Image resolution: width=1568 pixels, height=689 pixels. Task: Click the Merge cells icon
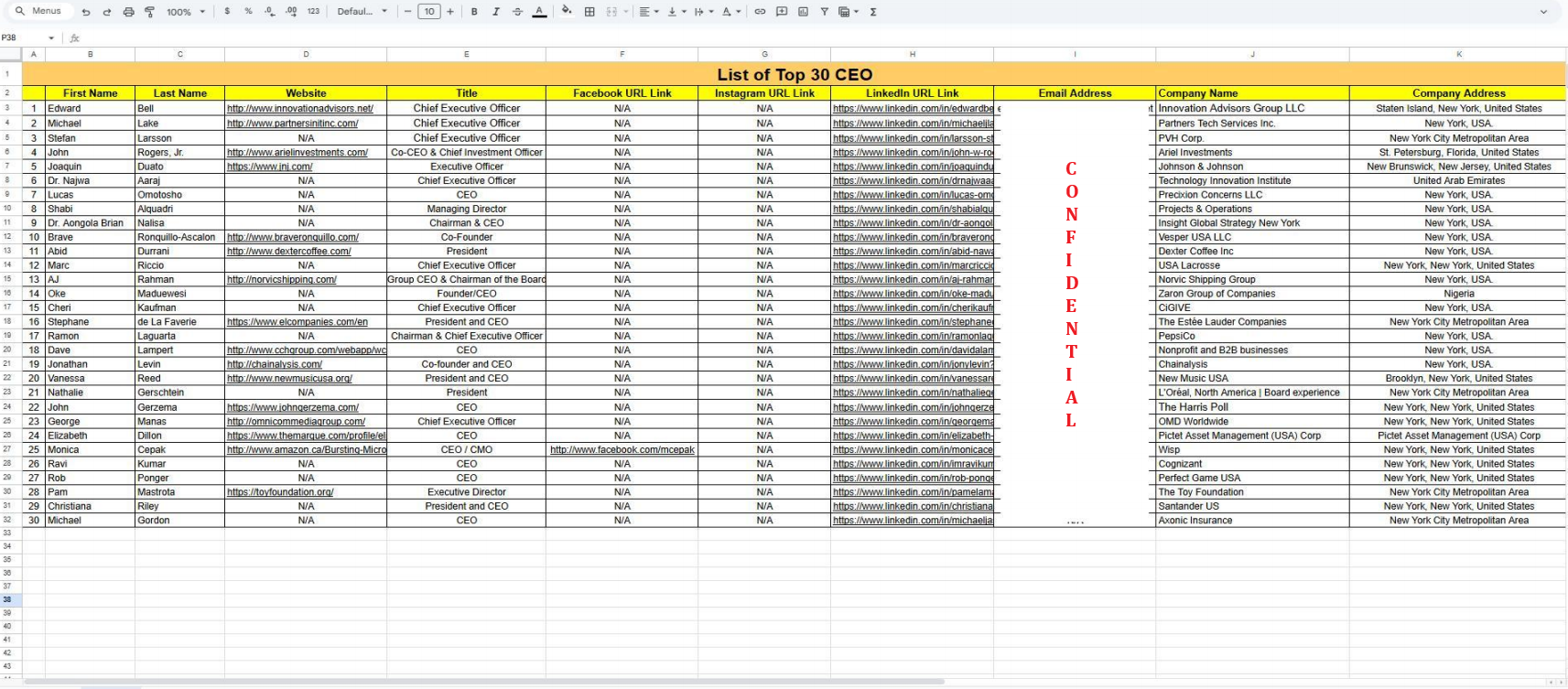[611, 12]
